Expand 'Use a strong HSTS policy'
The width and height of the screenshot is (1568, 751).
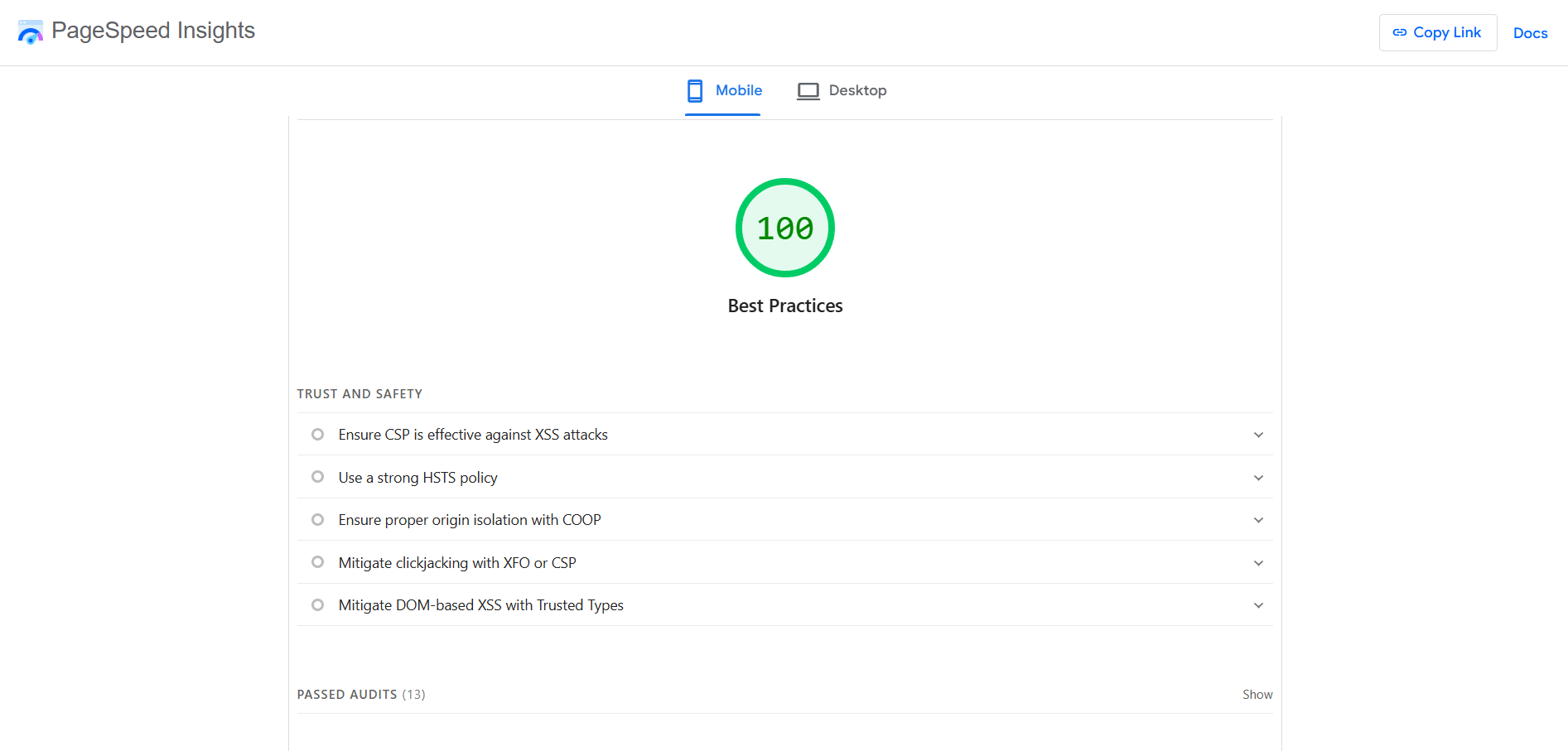pos(1258,477)
